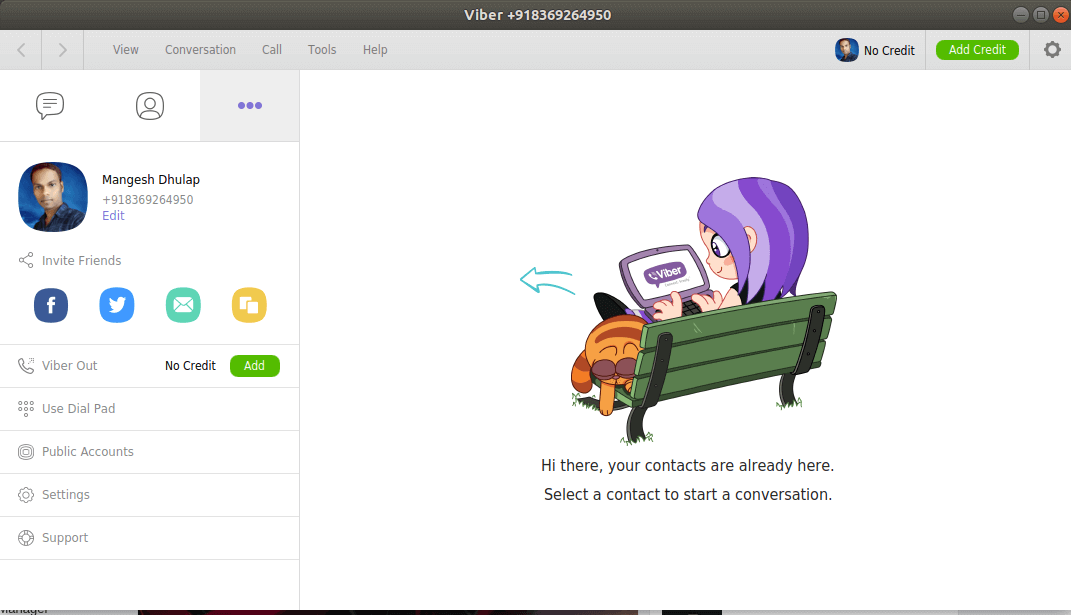
Task: Click the Support lifebuoy icon
Action: pyautogui.click(x=26, y=538)
